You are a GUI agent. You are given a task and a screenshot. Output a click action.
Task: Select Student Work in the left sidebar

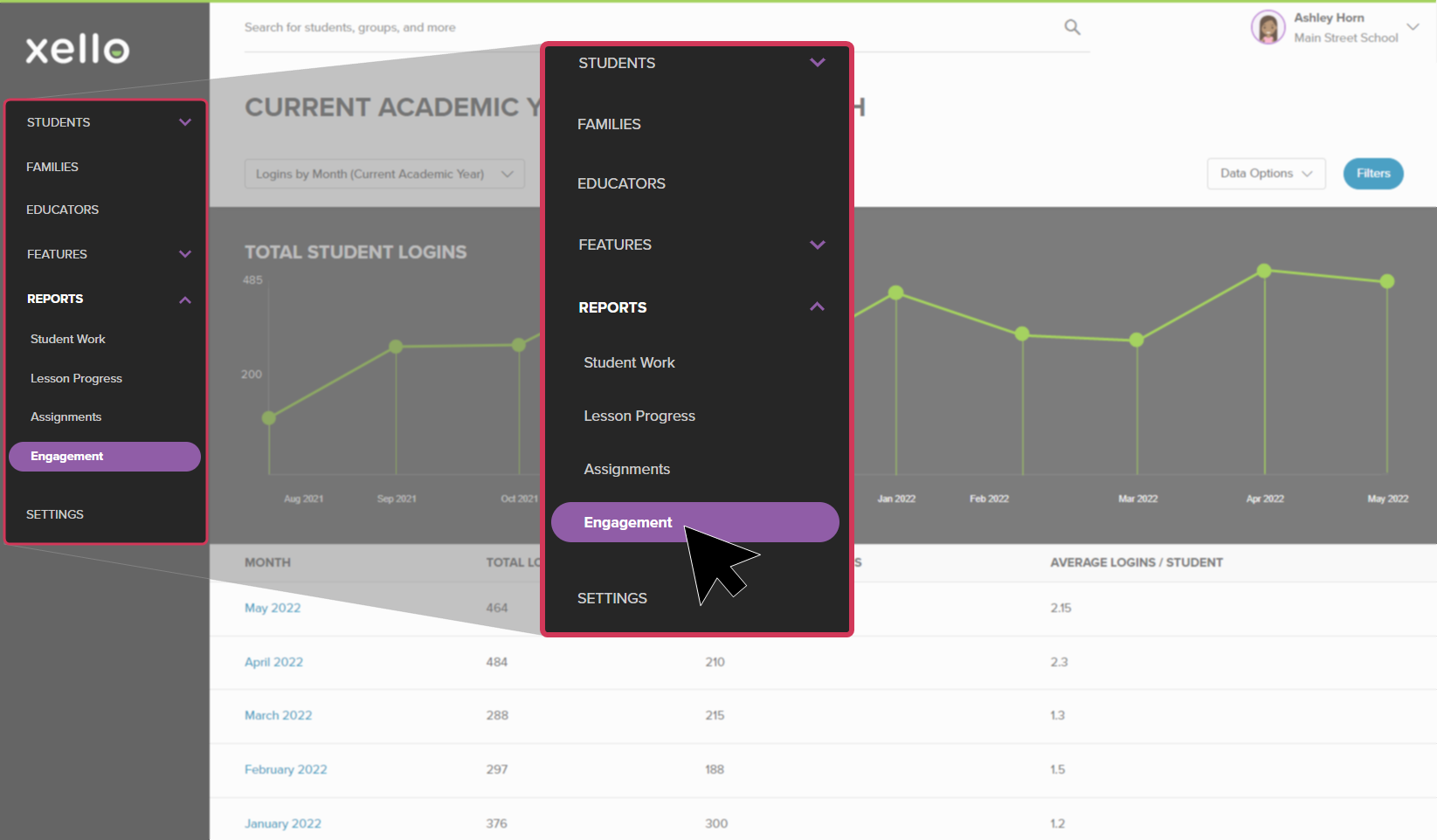(67, 339)
